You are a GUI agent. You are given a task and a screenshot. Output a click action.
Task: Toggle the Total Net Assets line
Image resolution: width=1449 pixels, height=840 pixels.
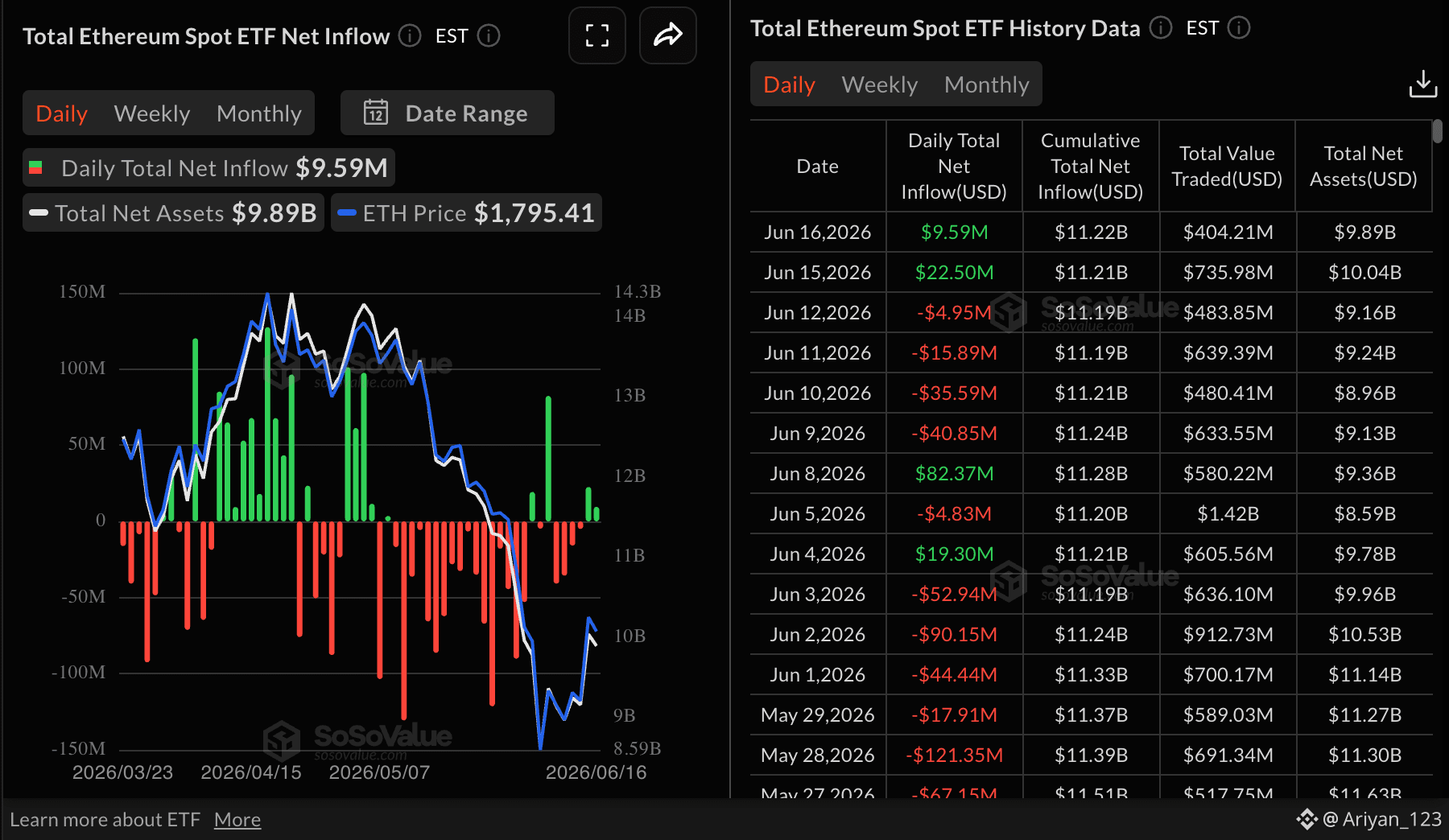[173, 212]
